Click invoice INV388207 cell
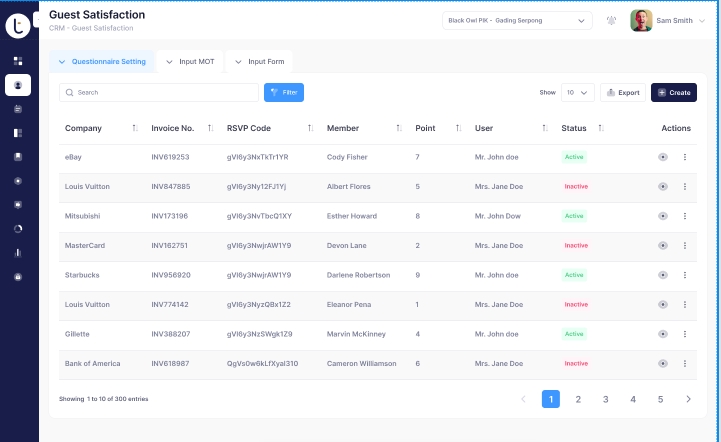 (x=171, y=334)
